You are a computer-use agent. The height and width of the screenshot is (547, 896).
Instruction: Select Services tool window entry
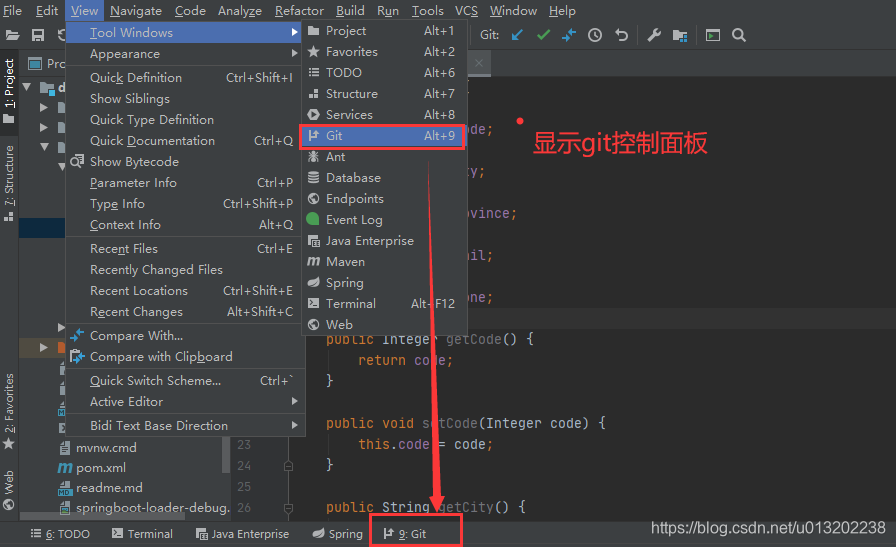point(383,115)
